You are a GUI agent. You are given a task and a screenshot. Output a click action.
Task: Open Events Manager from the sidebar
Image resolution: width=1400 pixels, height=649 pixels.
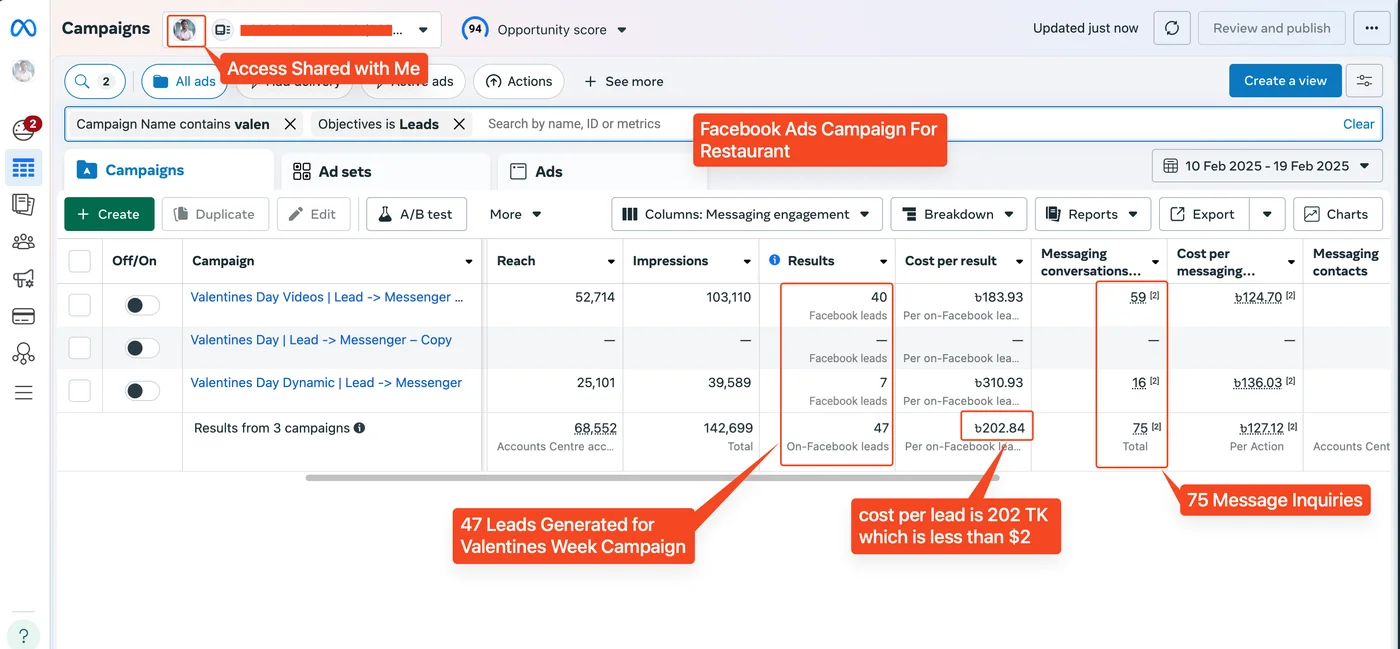coord(23,354)
